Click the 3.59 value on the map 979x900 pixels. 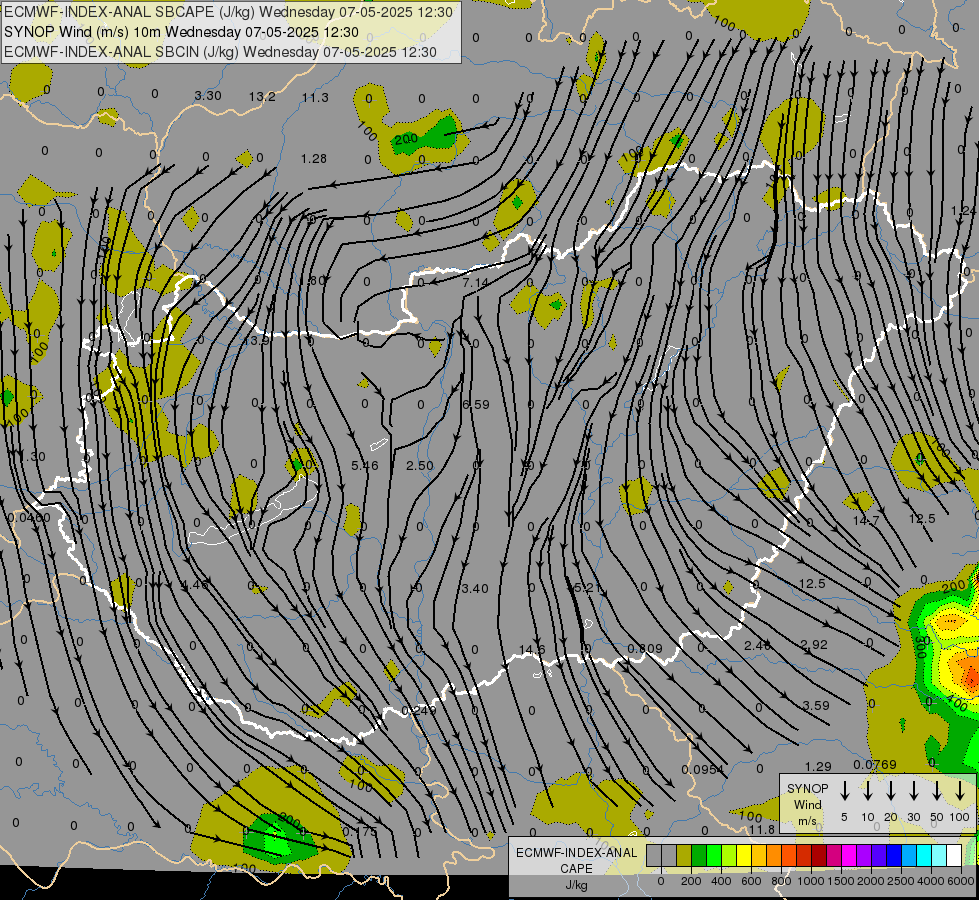816,705
